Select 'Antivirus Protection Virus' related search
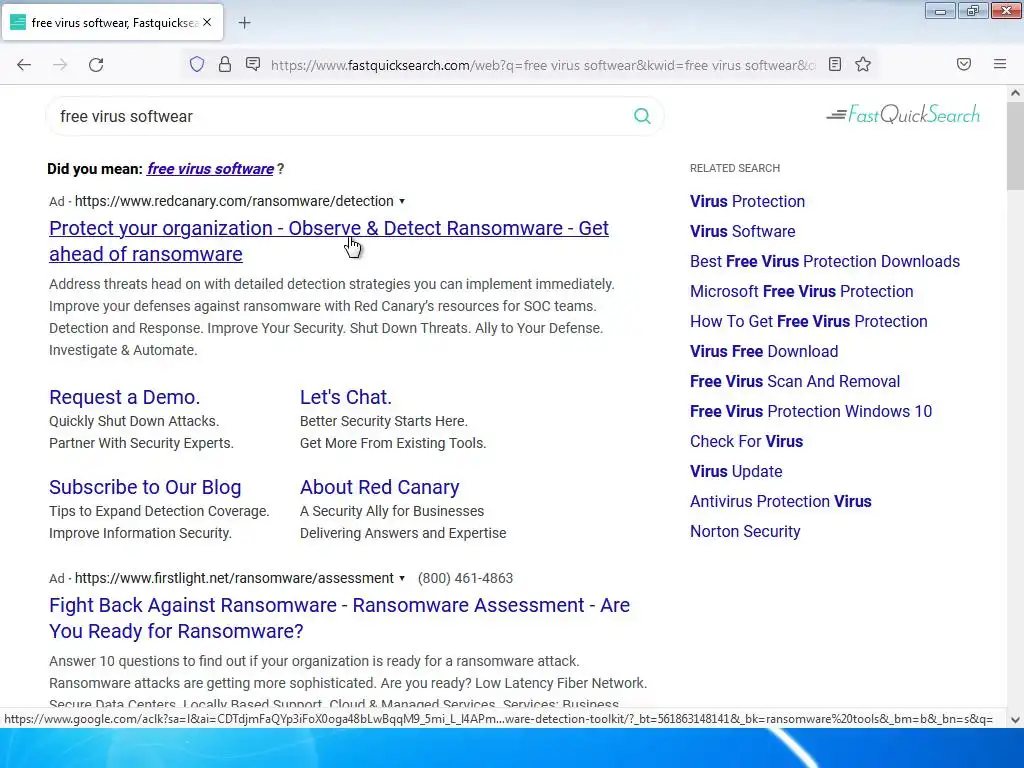The image size is (1024, 768). pos(780,502)
